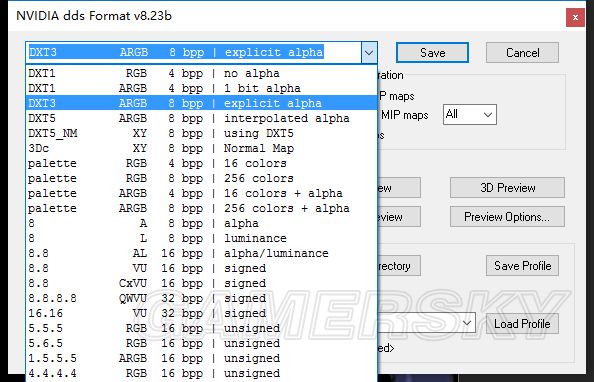This screenshot has width=594, height=382.
Task: Choose 16.16 VU 32 bpp signed
Action: pyautogui.click(x=202, y=313)
